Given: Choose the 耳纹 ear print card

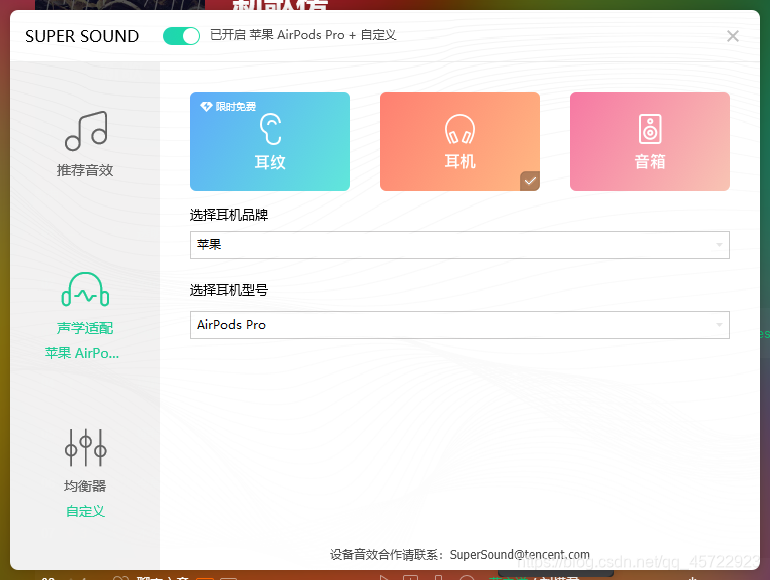Looking at the screenshot, I should click(270, 141).
